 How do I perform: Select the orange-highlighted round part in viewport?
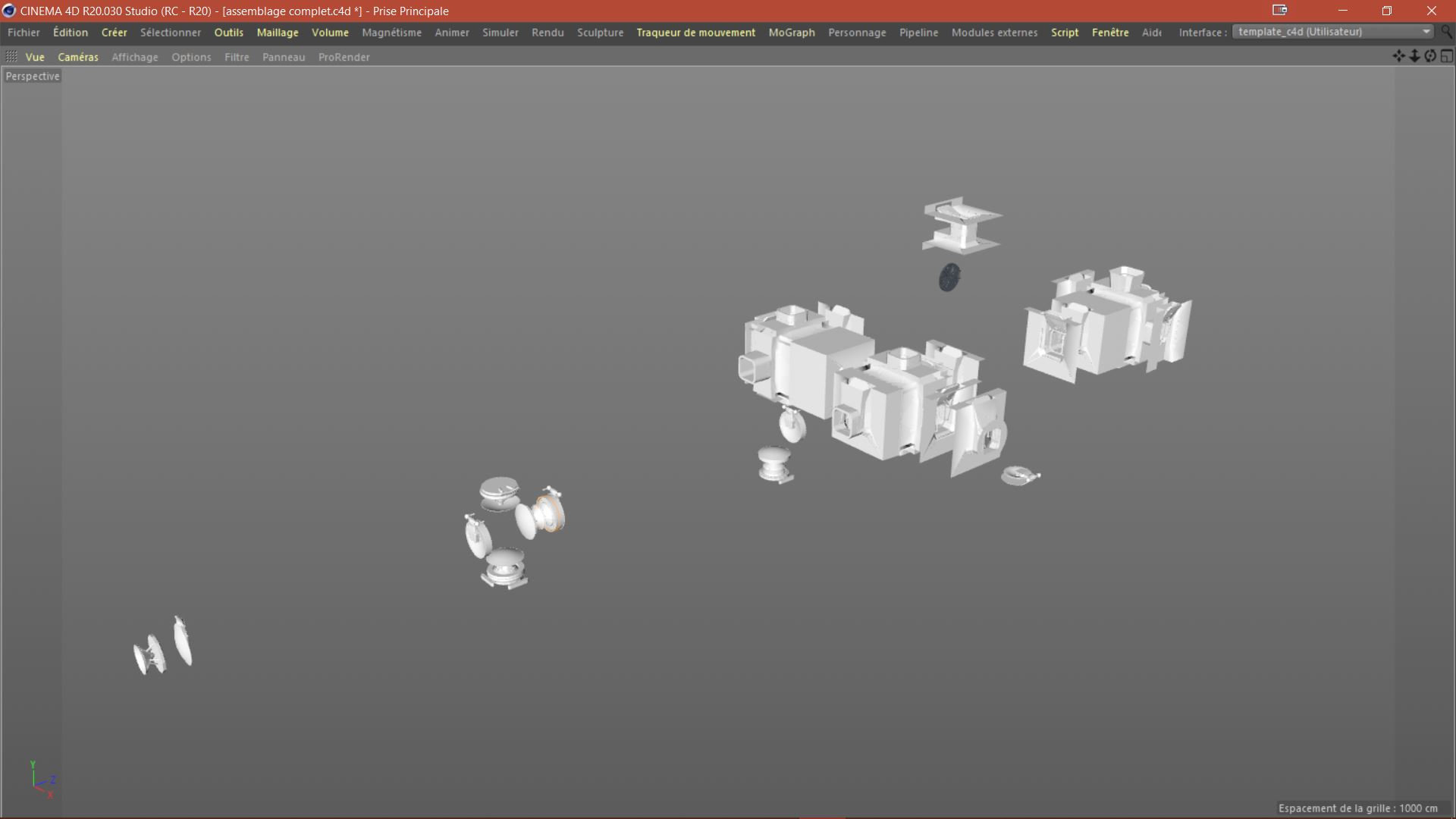coord(550,514)
